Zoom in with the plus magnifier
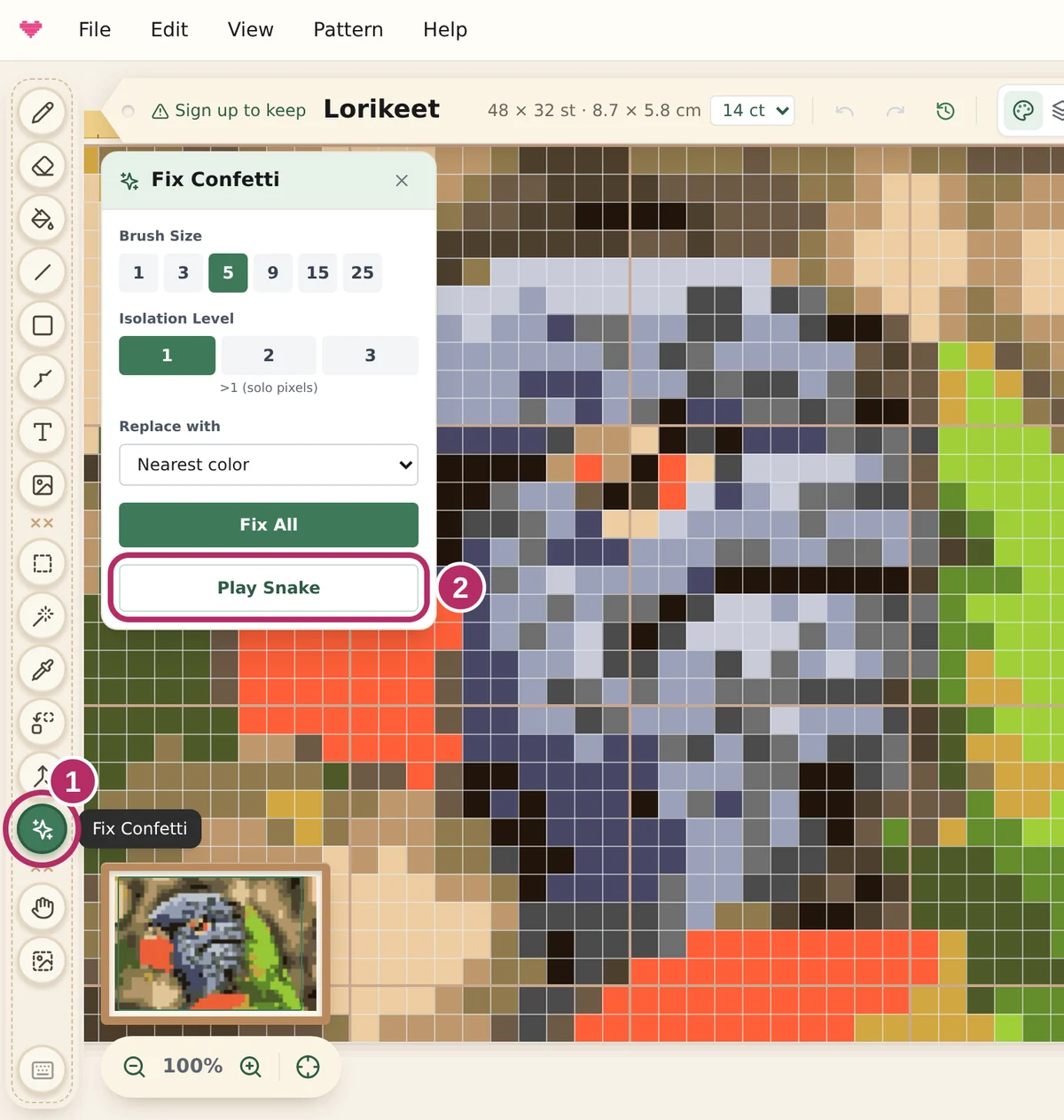This screenshot has height=1120, width=1064. point(251,1067)
